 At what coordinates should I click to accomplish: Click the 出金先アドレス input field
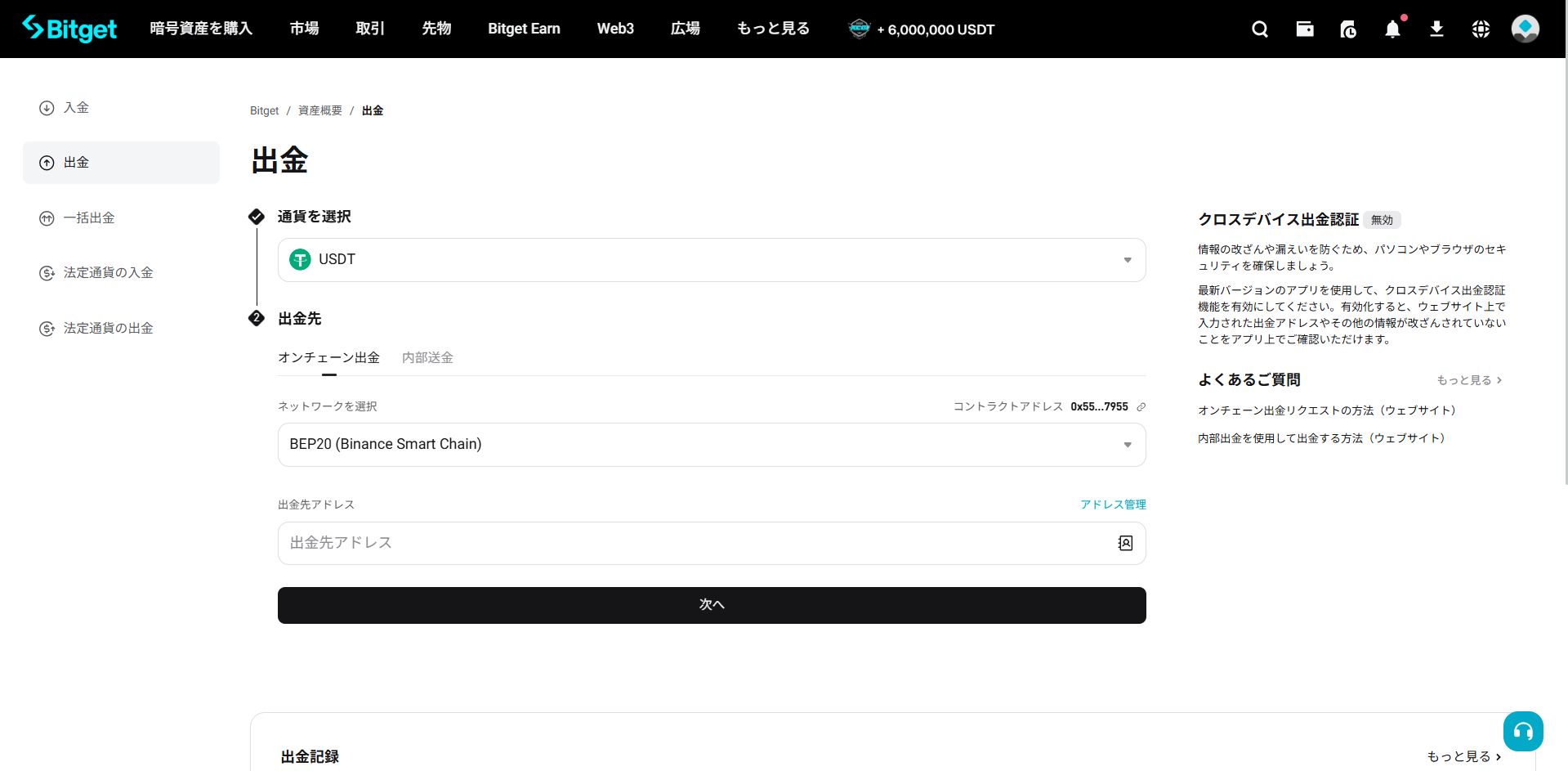point(695,543)
